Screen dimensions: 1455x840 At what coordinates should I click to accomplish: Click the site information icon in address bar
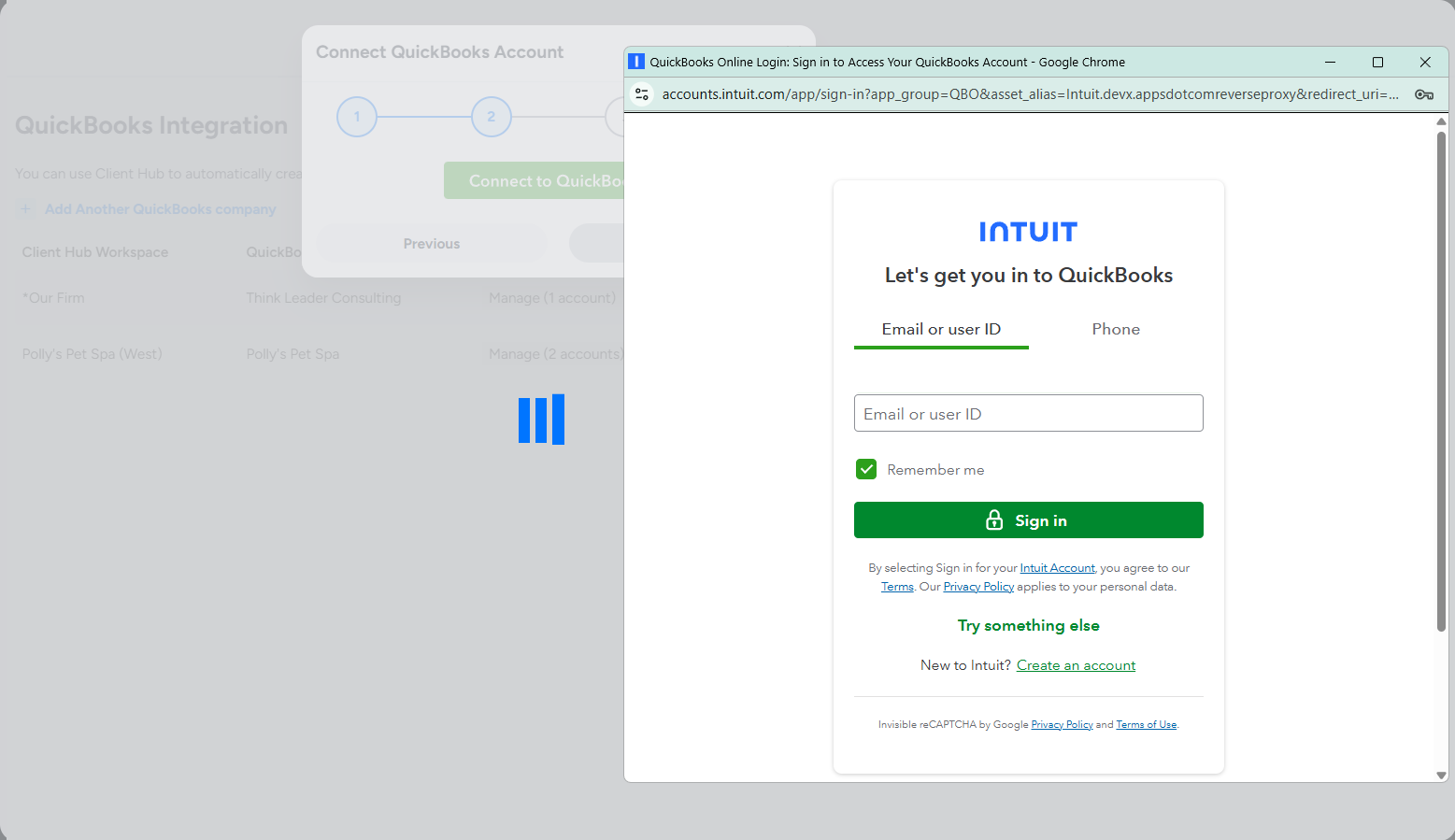(642, 94)
